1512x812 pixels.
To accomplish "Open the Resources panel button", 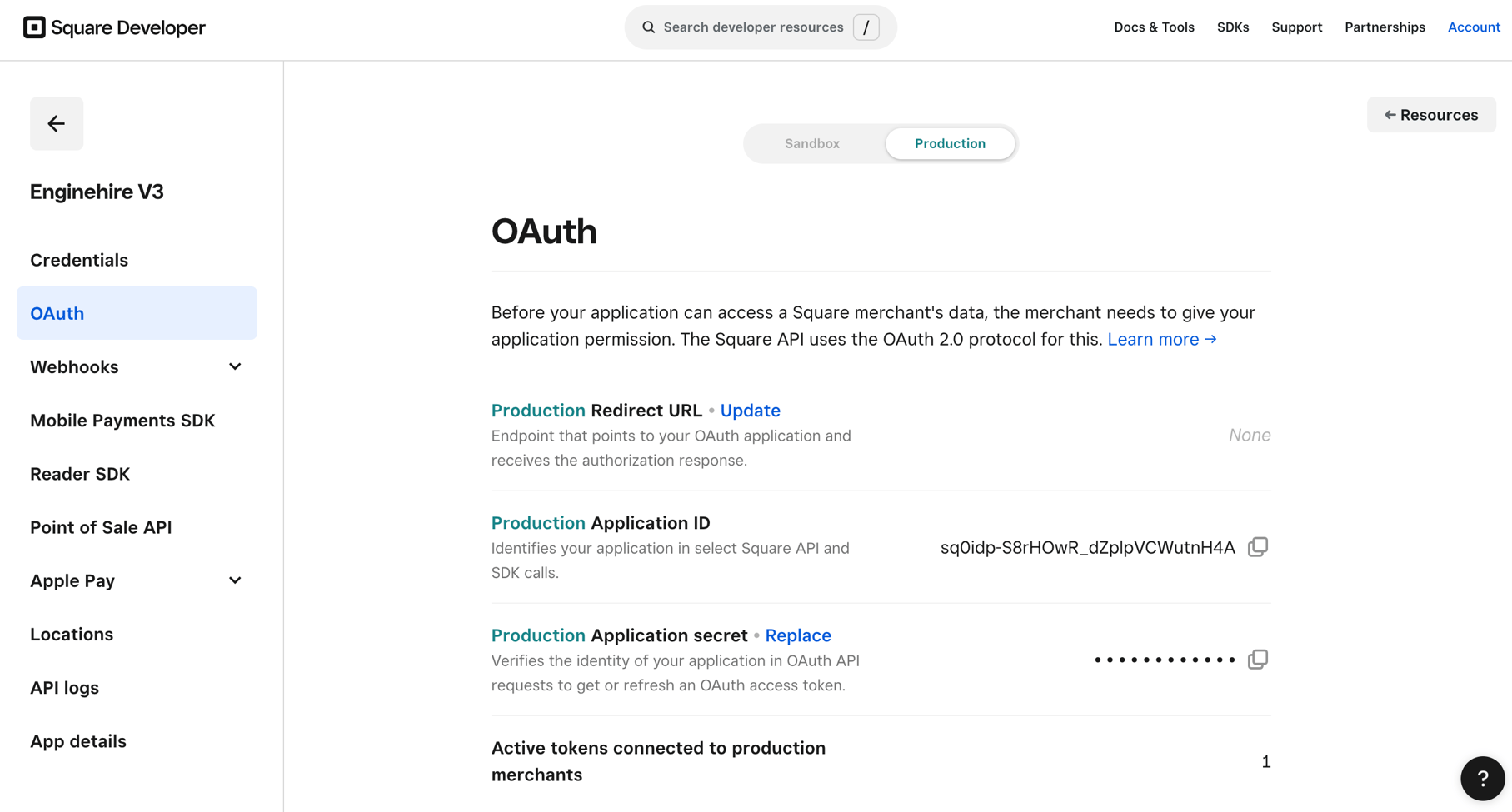I will coord(1430,115).
